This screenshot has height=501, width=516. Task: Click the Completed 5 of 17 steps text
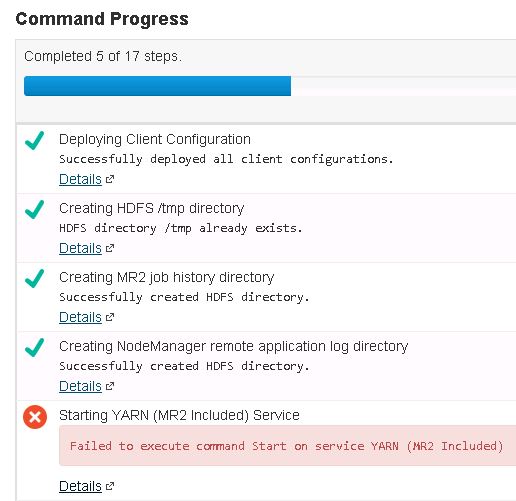(x=103, y=56)
